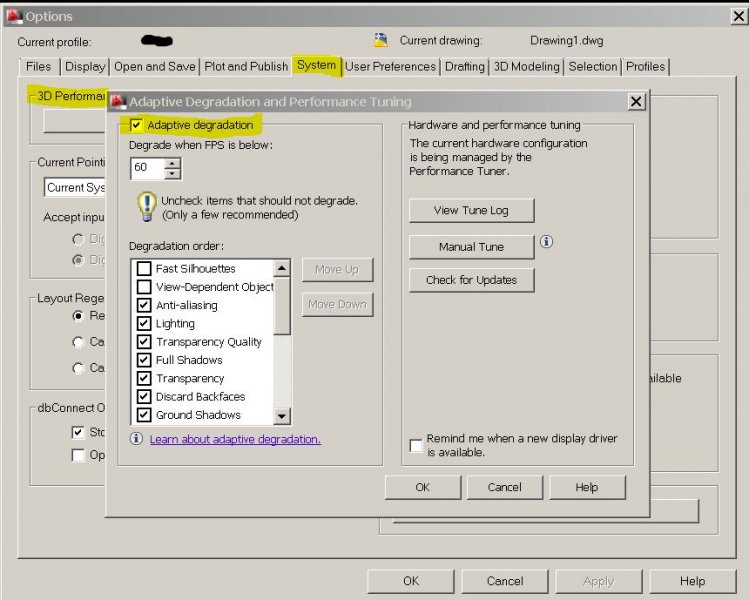Click the light bulb tip icon

coord(147,206)
